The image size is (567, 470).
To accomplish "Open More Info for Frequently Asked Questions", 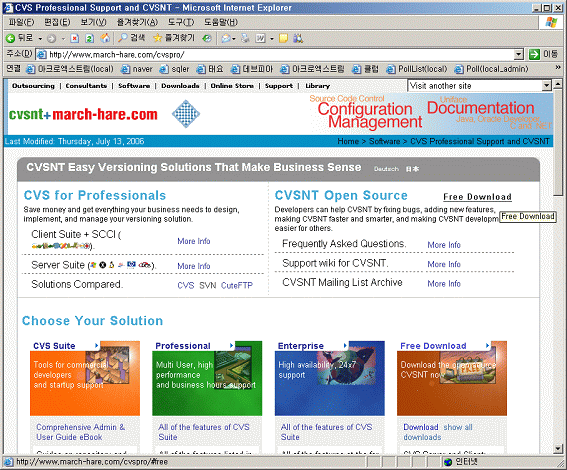I will (444, 245).
